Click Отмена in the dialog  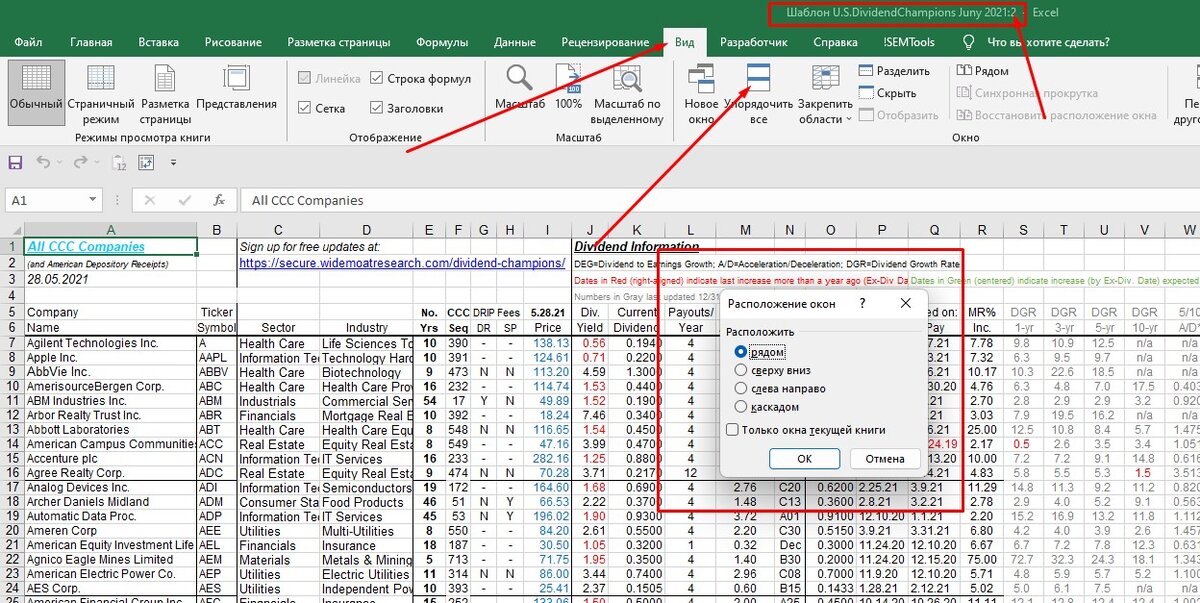(884, 459)
